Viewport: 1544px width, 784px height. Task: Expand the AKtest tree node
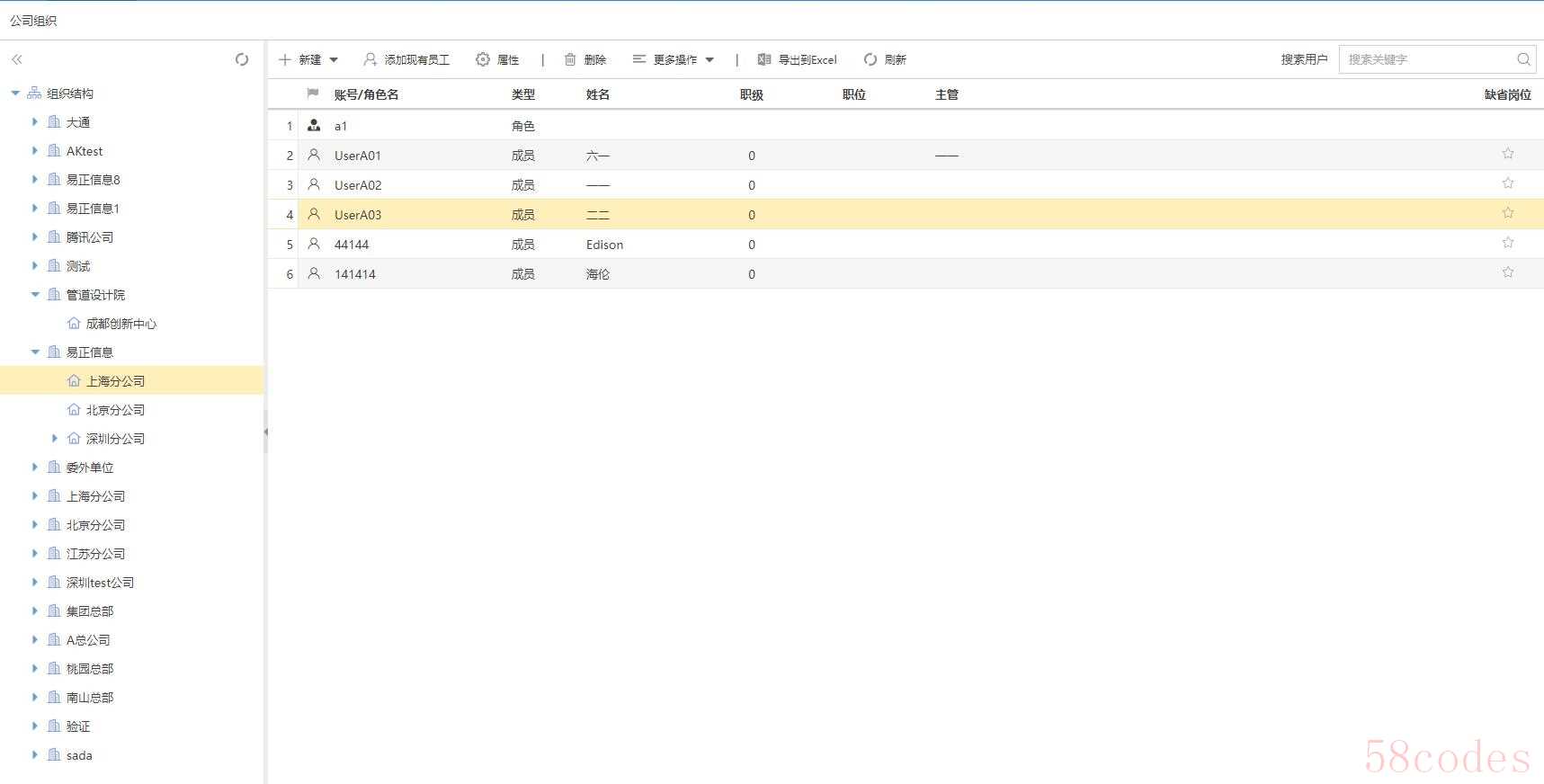pos(35,150)
